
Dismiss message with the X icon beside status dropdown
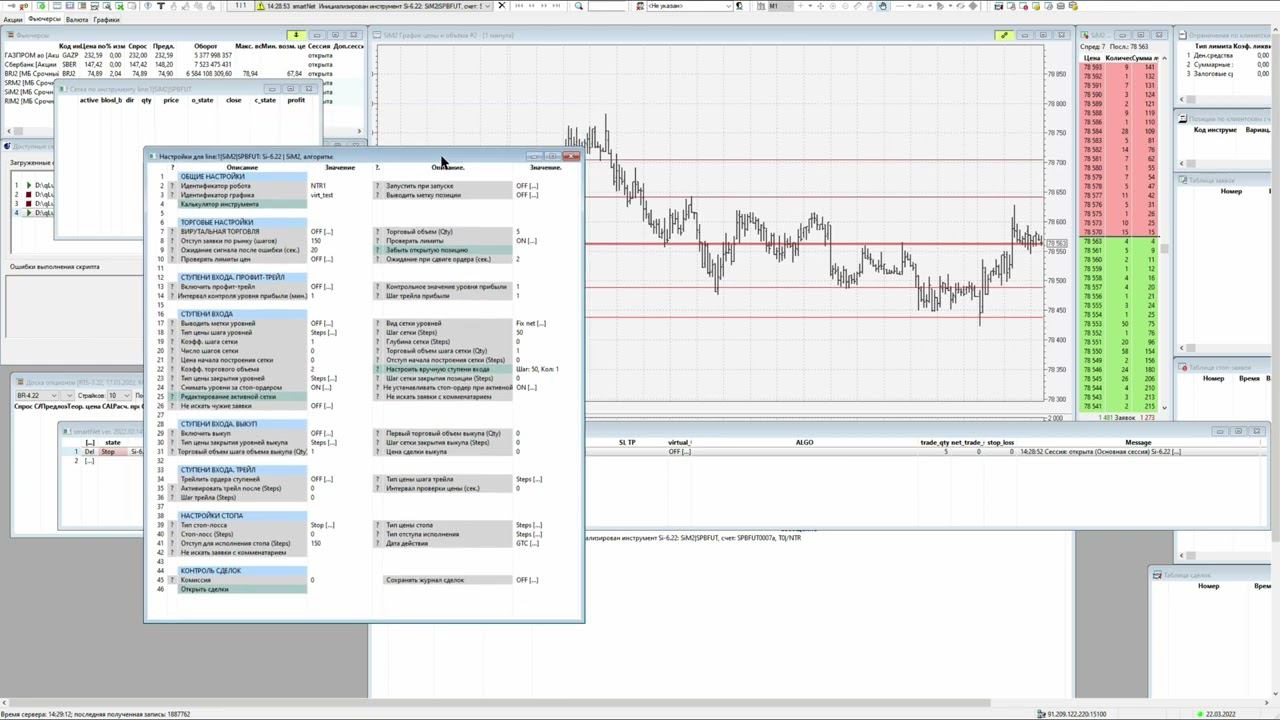(x=501, y=6)
